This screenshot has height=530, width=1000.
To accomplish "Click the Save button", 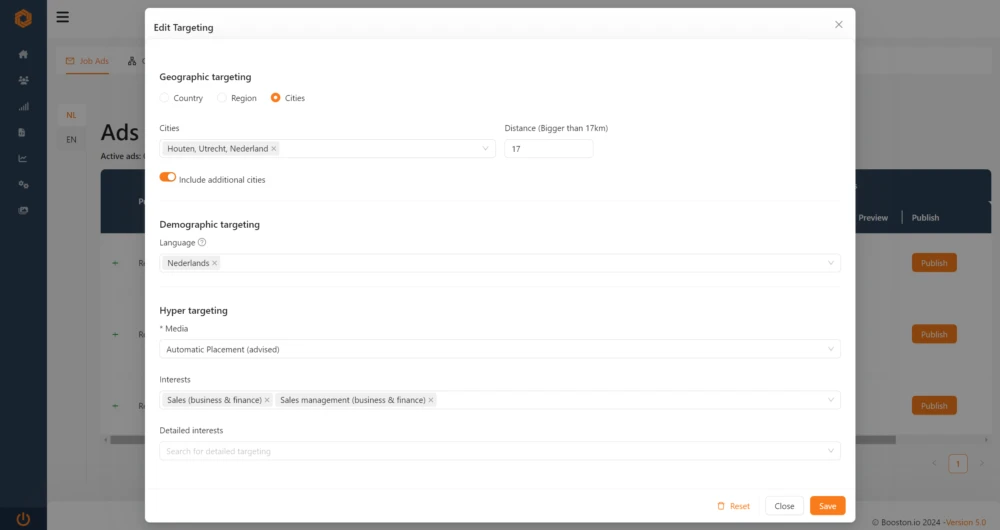I will 827,506.
